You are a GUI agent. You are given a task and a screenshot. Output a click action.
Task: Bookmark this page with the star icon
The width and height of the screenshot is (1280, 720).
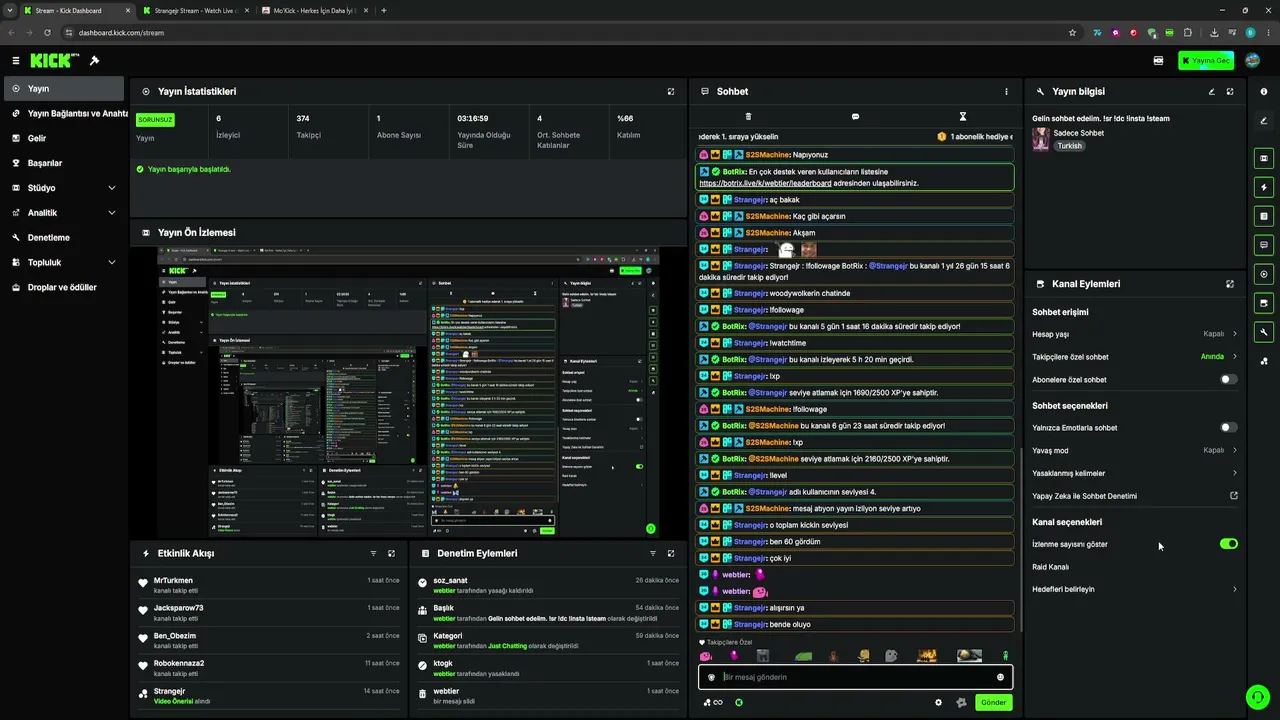tap(1072, 32)
